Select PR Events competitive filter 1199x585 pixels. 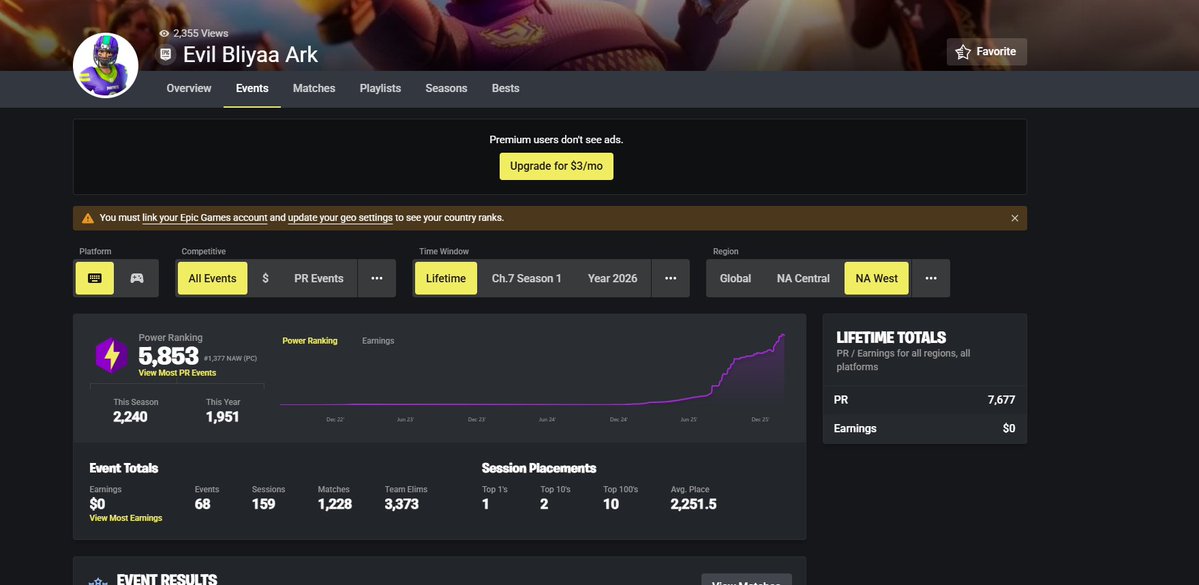(x=319, y=278)
